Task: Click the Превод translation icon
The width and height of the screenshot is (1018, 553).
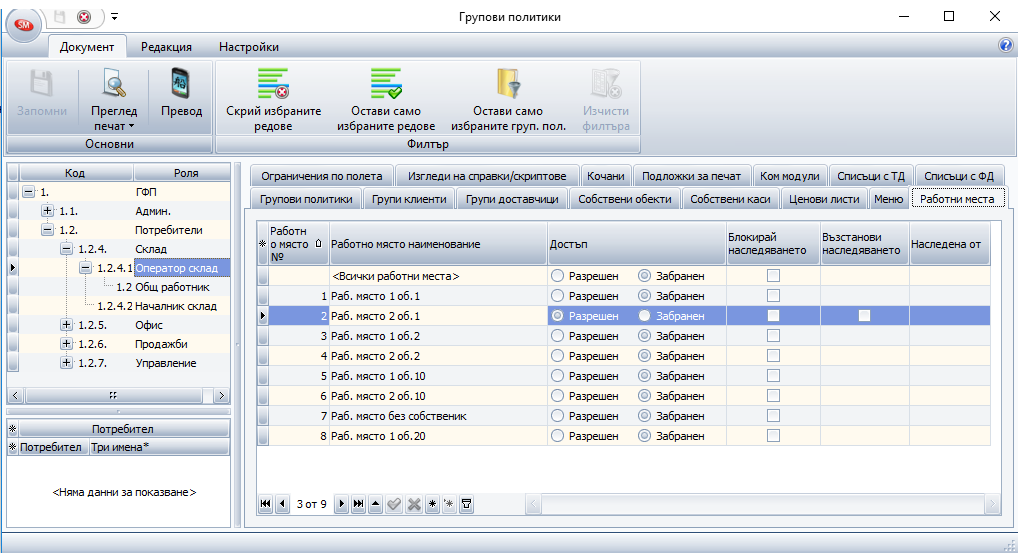Action: pos(181,84)
